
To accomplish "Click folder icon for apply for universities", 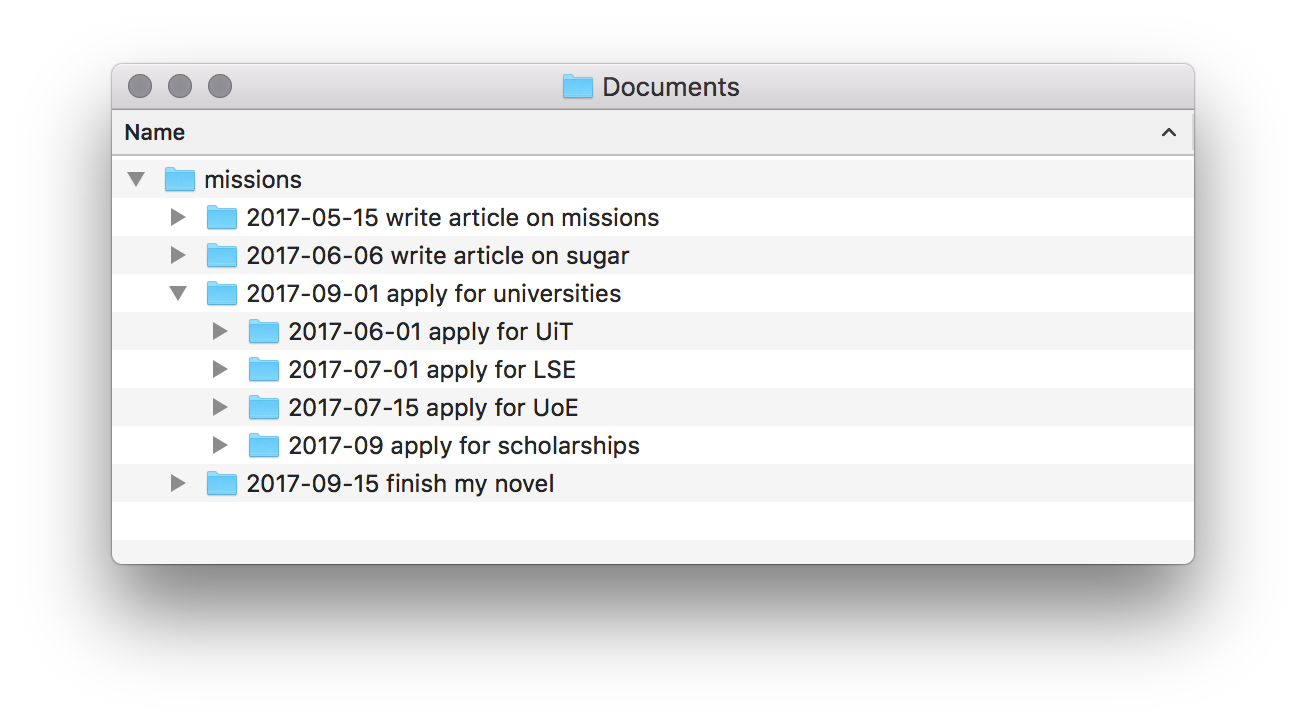I will pyautogui.click(x=222, y=294).
